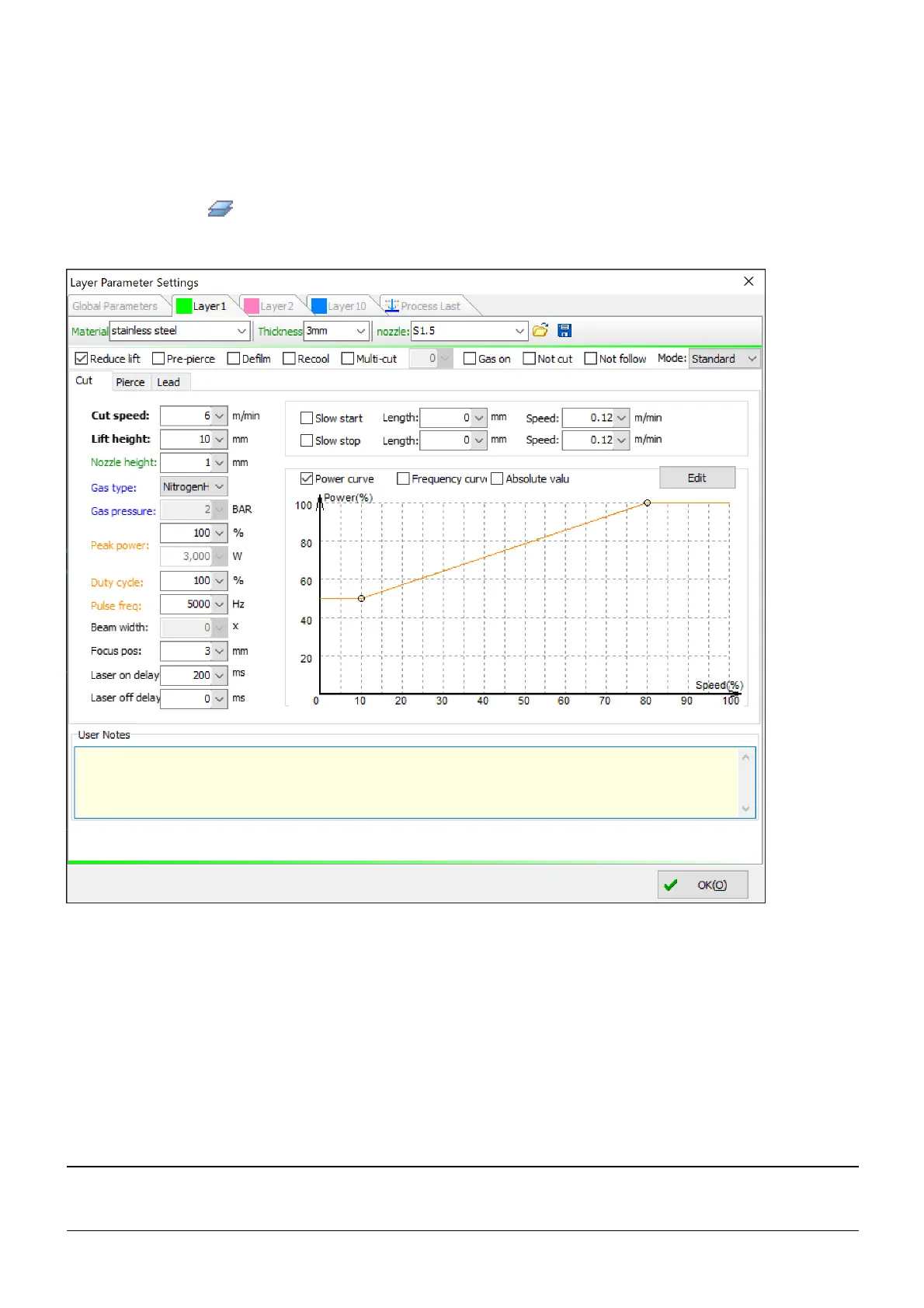Select the green Layer1 color swatch

pyautogui.click(x=183, y=306)
